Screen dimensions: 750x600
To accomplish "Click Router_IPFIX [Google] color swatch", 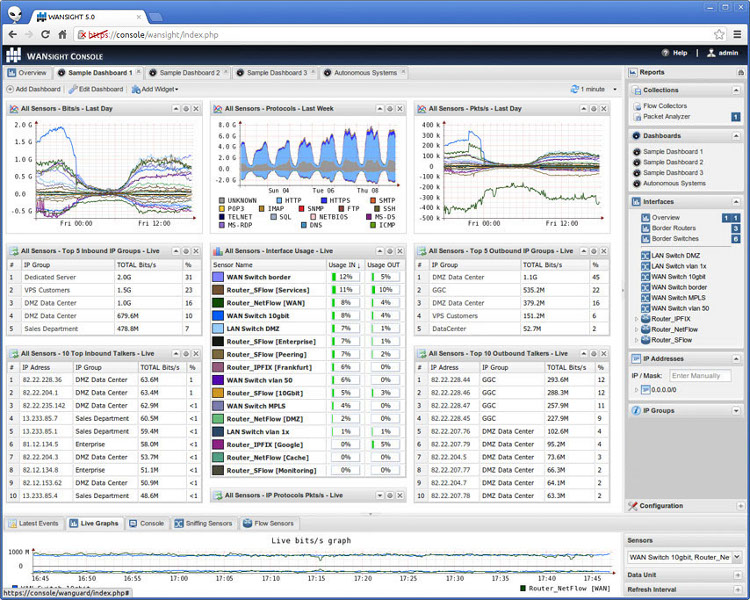I will [x=218, y=445].
